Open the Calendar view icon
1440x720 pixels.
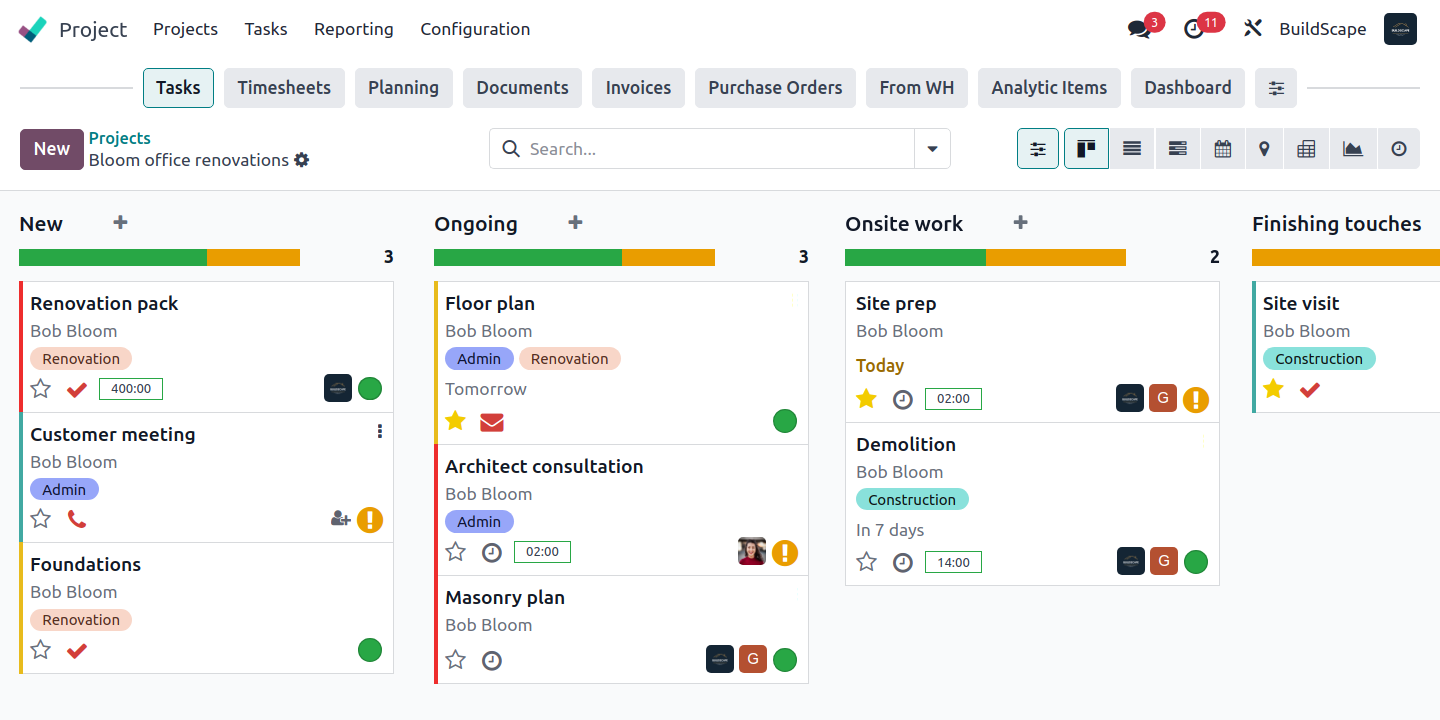[x=1222, y=148]
